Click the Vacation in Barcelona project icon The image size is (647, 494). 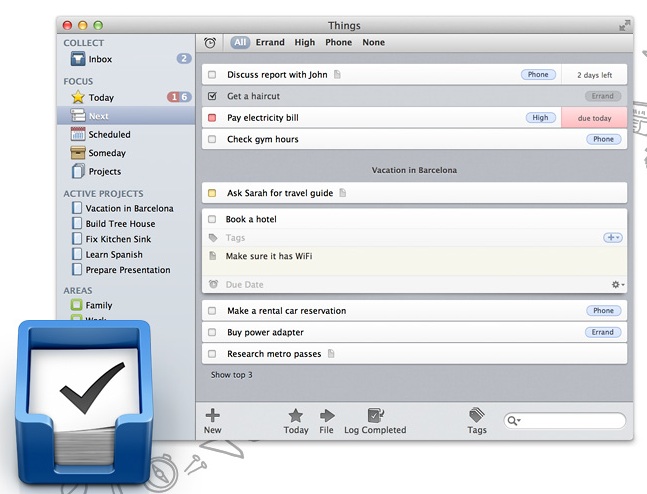click(77, 208)
